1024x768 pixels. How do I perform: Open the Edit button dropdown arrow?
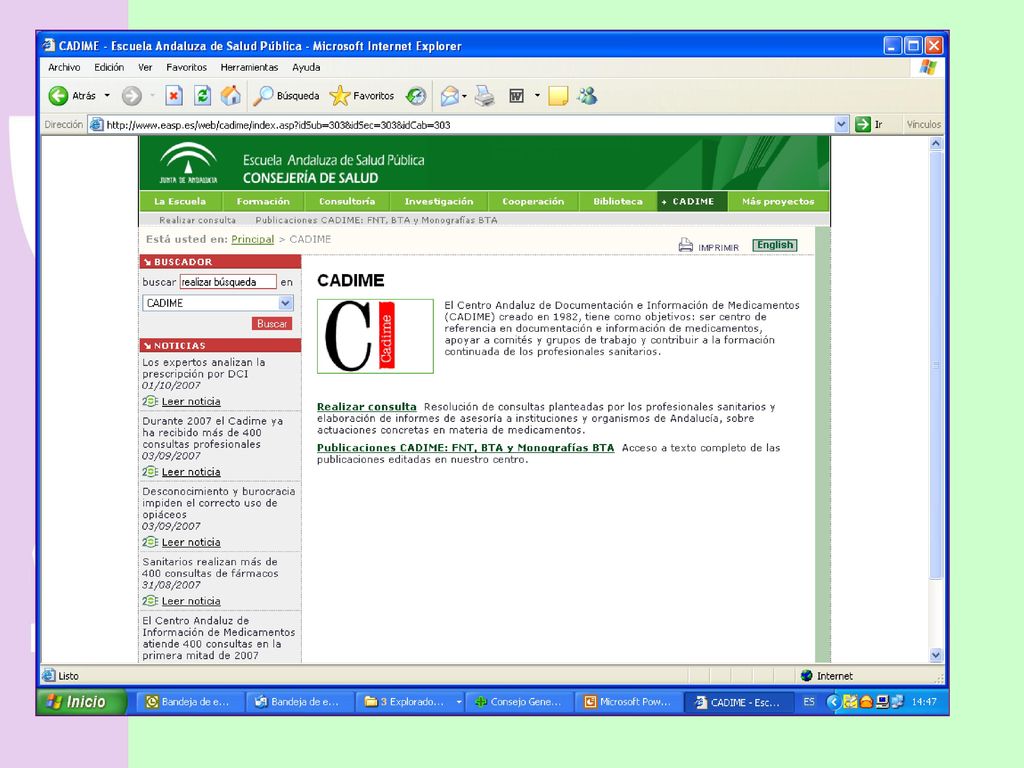pyautogui.click(x=537, y=96)
